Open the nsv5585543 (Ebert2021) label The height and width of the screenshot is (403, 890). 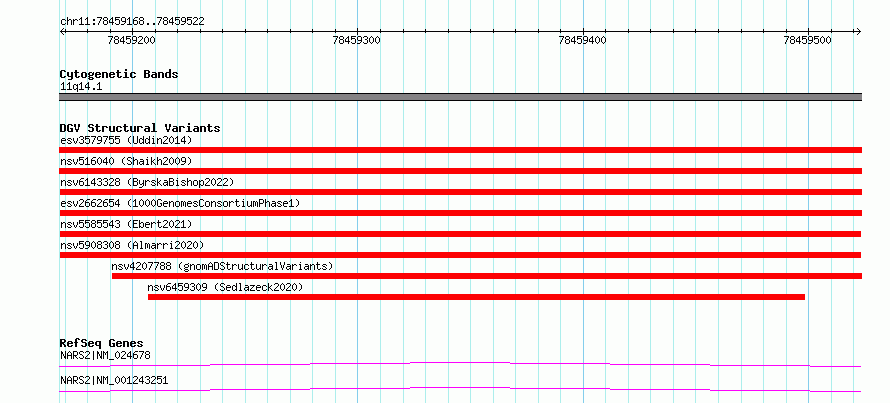[x=126, y=224]
